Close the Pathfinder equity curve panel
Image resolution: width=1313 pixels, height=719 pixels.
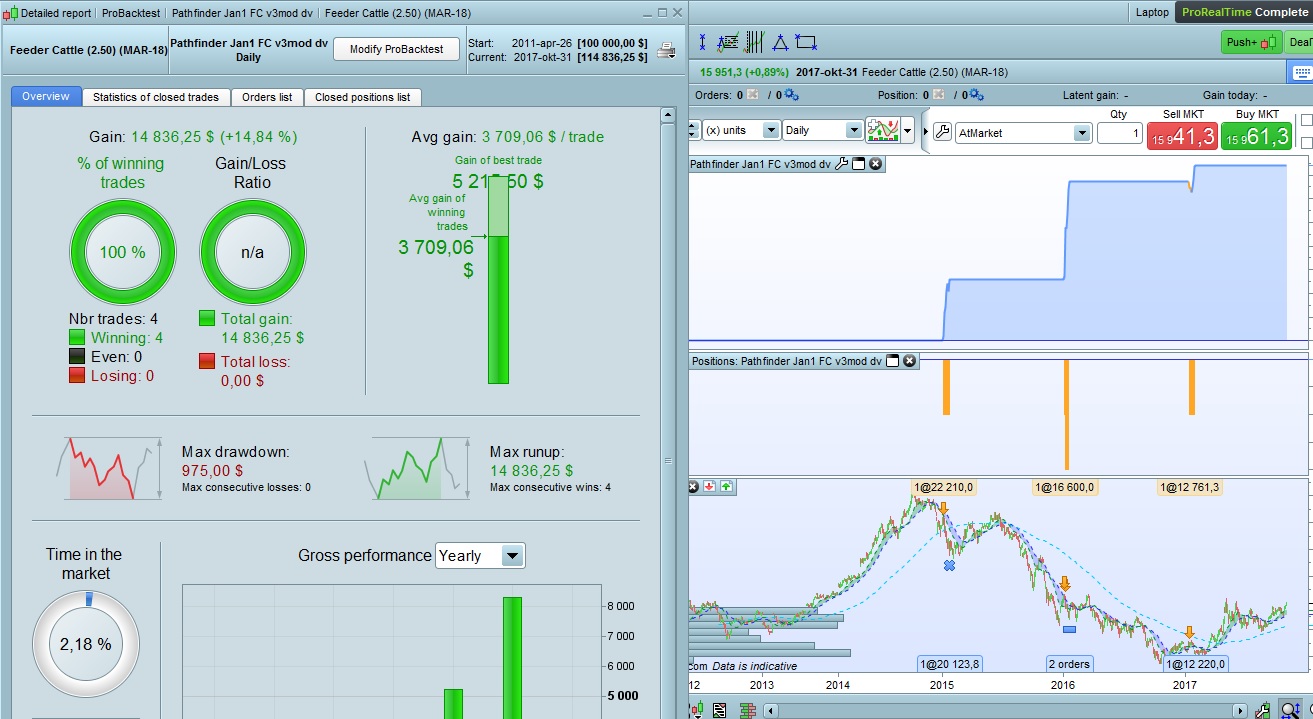pos(875,163)
